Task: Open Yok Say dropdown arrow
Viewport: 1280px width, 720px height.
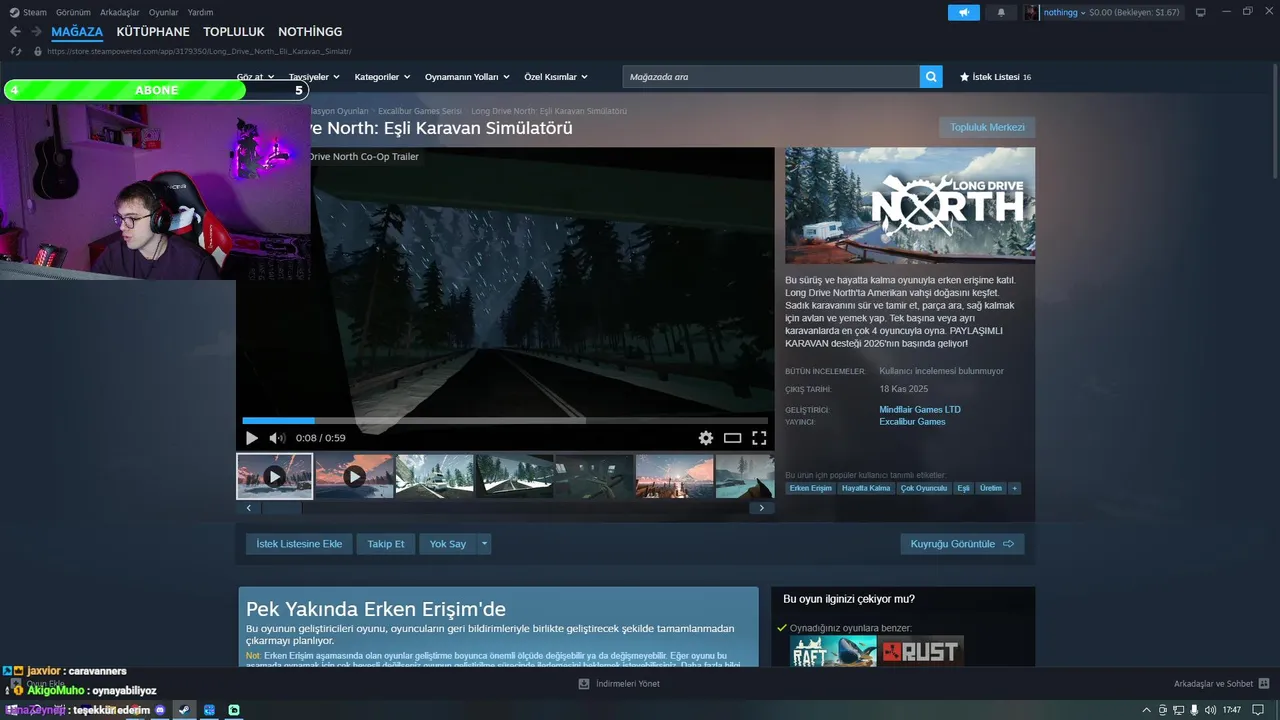Action: pyautogui.click(x=484, y=544)
